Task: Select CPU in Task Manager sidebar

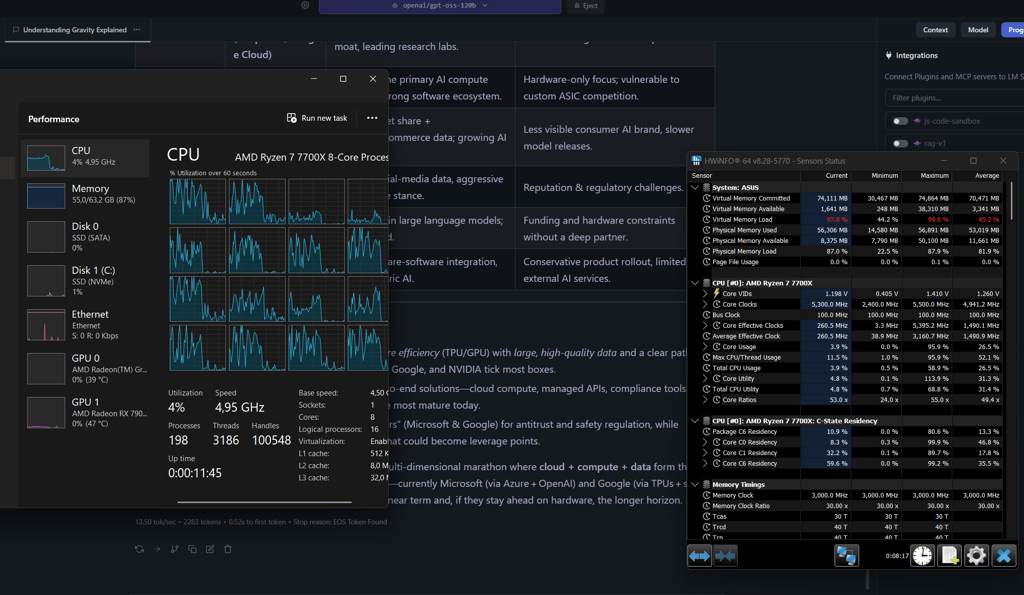Action: coord(85,157)
